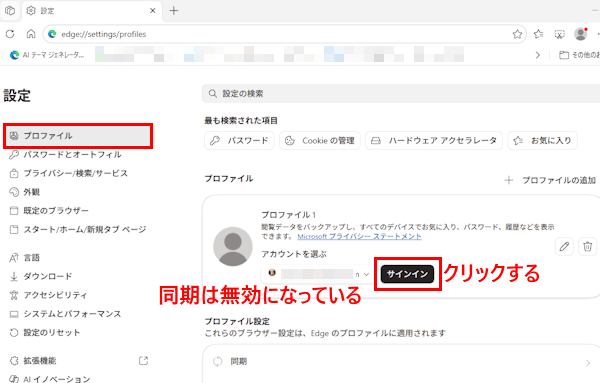
Task: Go to the home page icon
Action: coord(31,34)
